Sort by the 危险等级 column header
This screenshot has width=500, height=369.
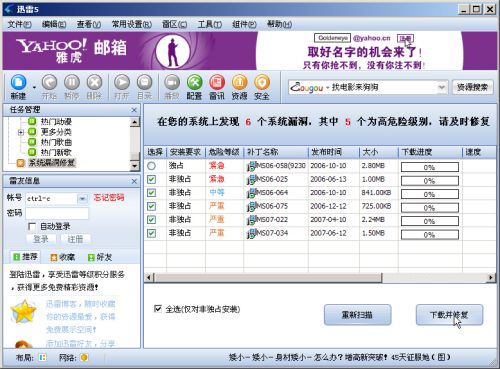(224, 152)
